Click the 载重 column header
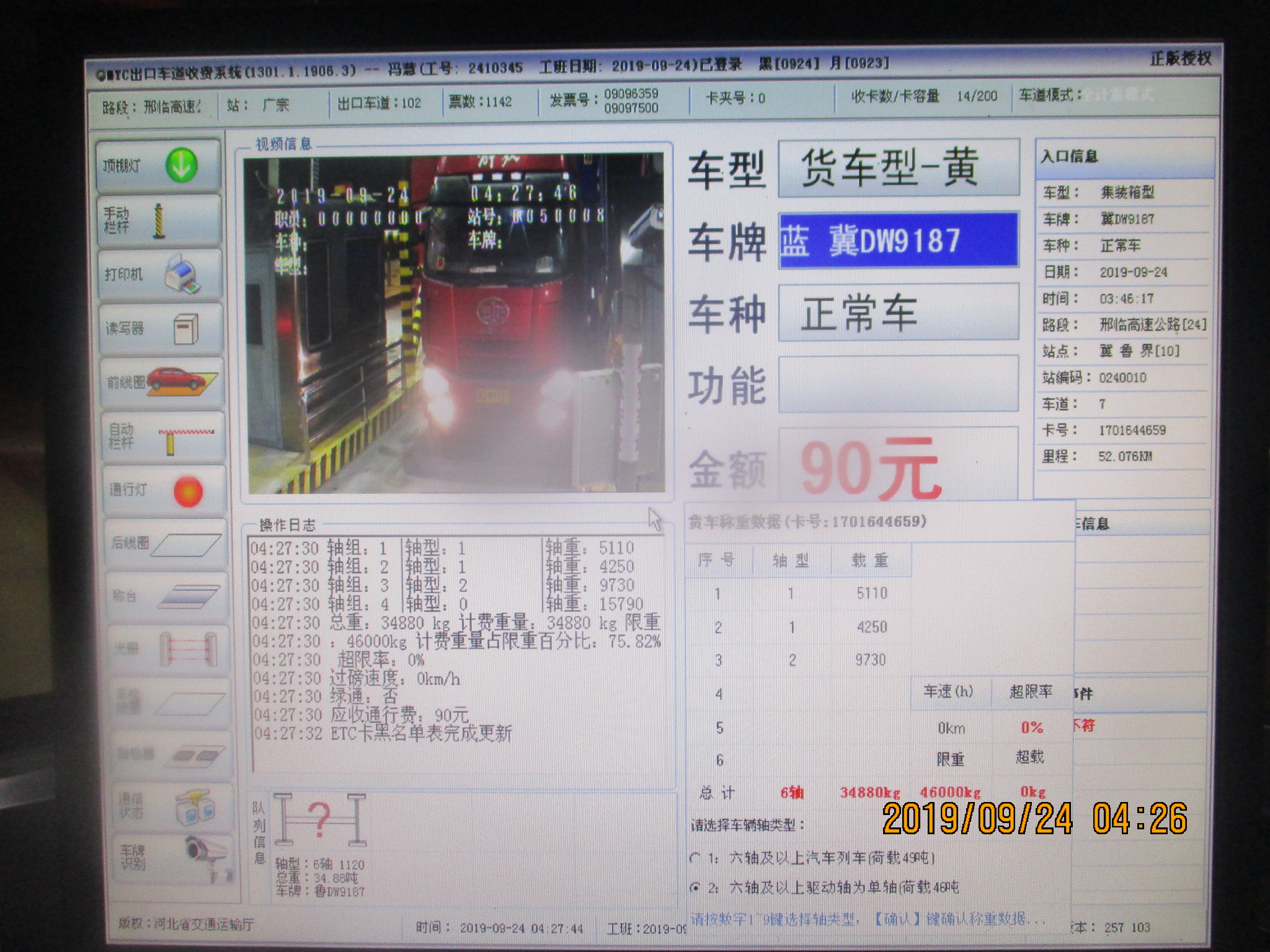 coord(870,561)
